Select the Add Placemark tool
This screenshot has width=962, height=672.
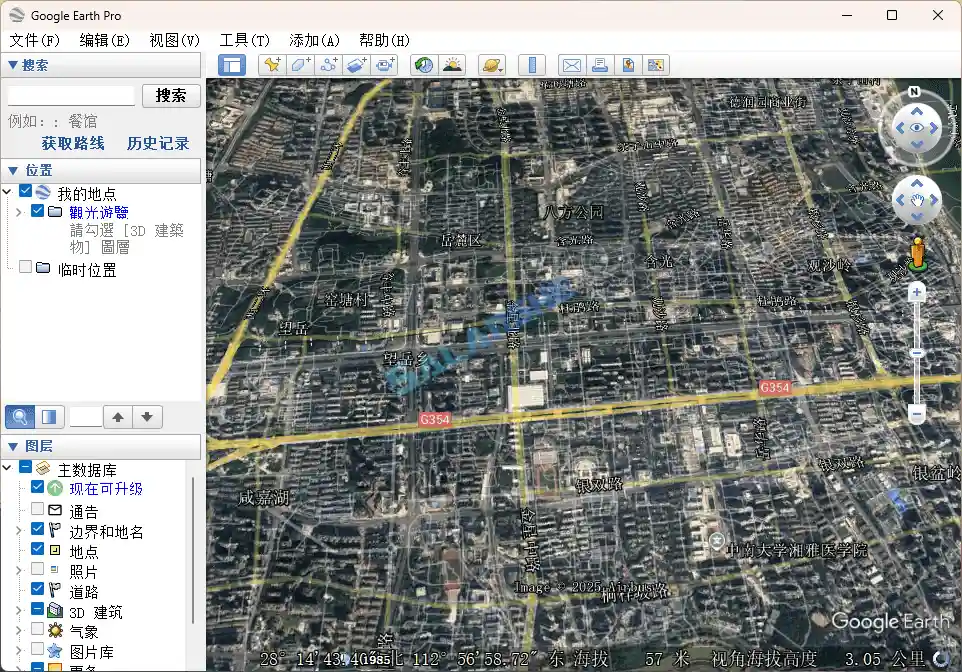pos(271,64)
